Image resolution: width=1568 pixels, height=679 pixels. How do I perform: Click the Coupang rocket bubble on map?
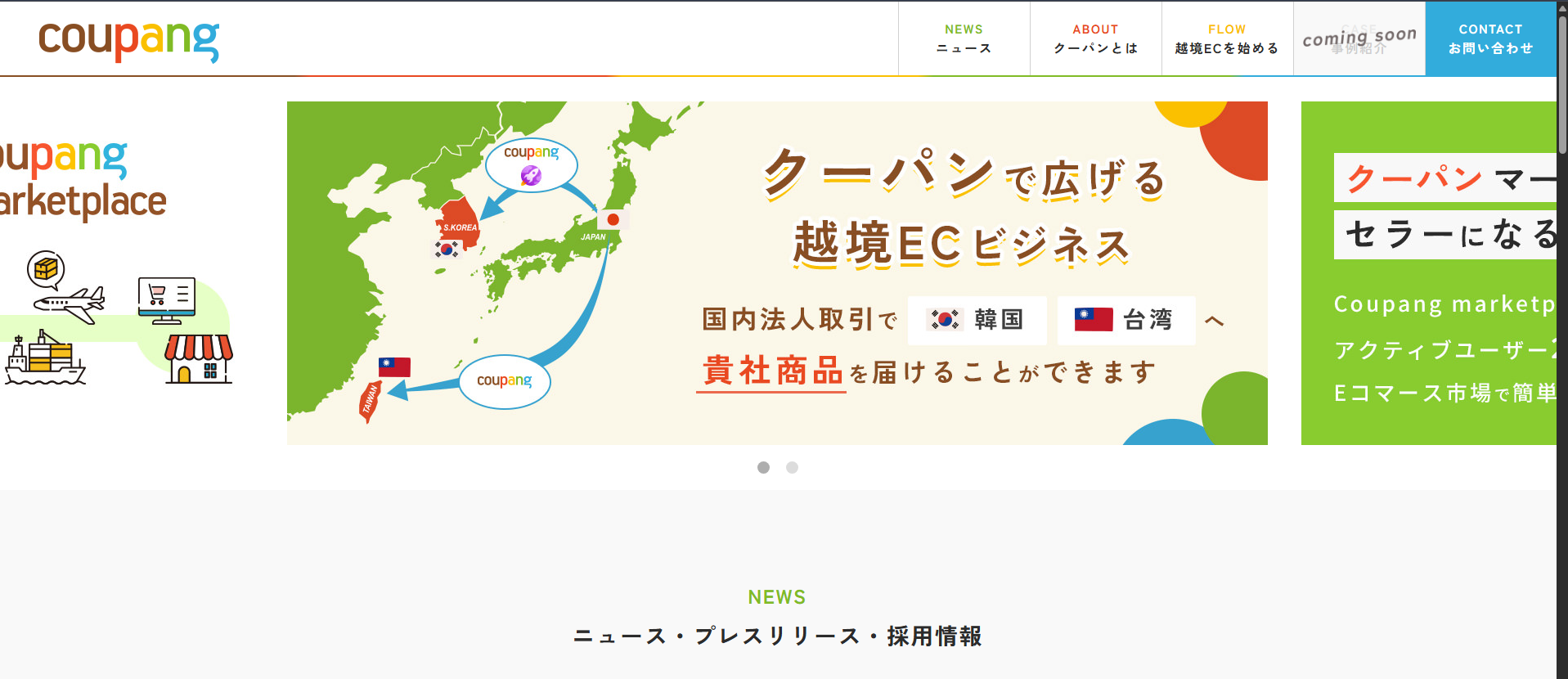tap(532, 165)
